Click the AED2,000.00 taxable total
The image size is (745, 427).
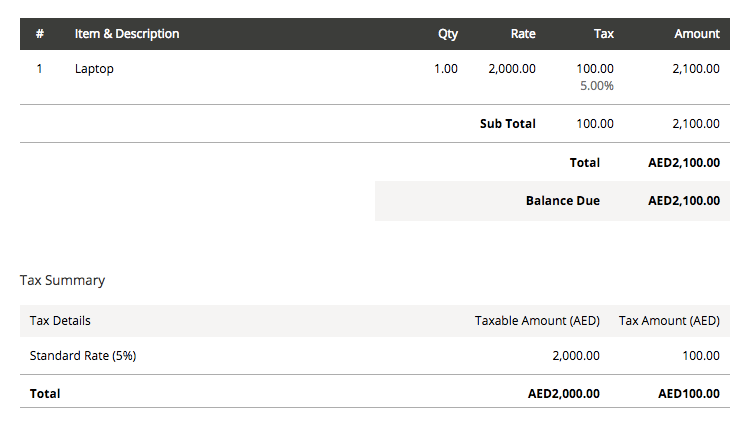pos(564,394)
